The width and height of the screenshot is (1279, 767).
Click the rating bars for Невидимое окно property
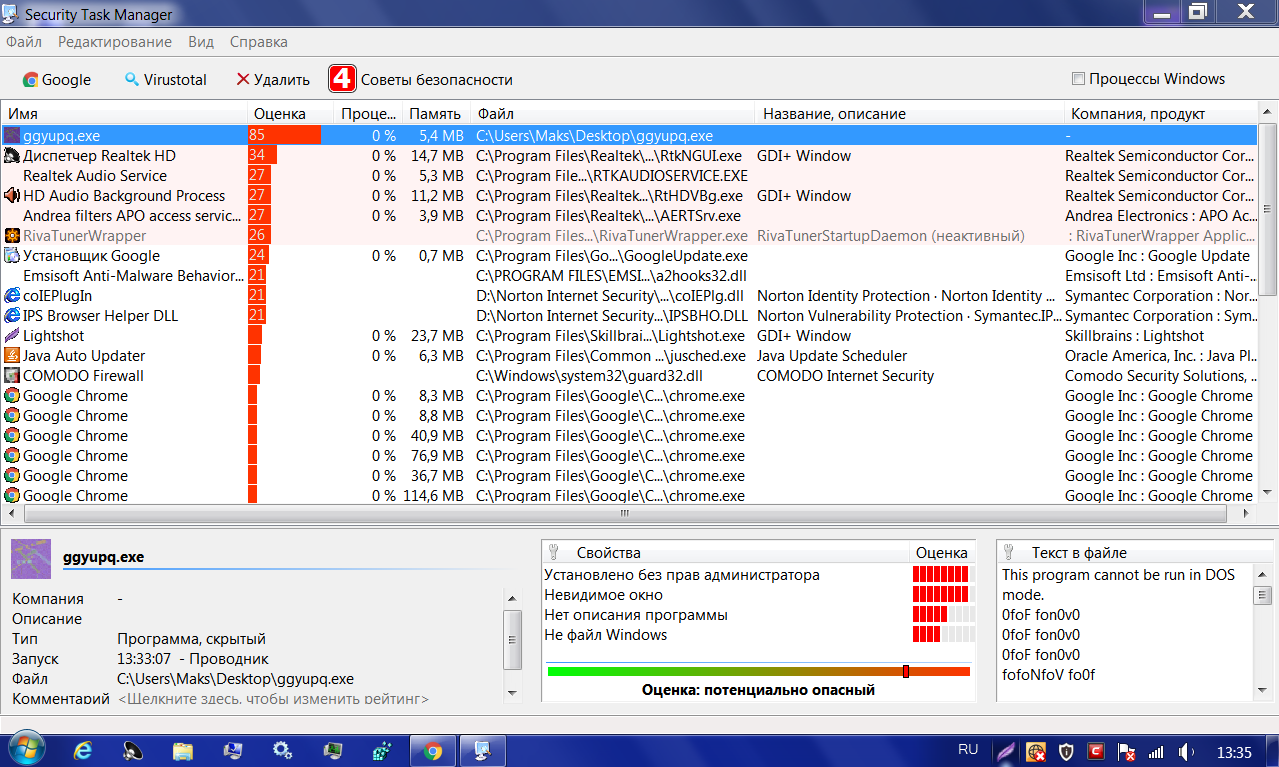pyautogui.click(x=944, y=595)
